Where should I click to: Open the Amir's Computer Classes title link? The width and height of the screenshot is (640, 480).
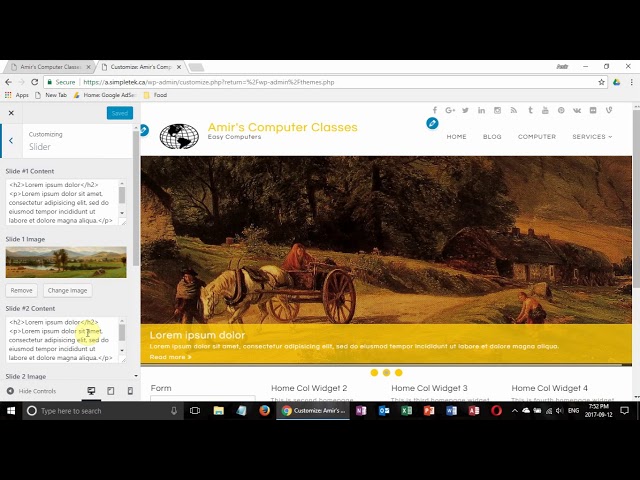click(282, 127)
